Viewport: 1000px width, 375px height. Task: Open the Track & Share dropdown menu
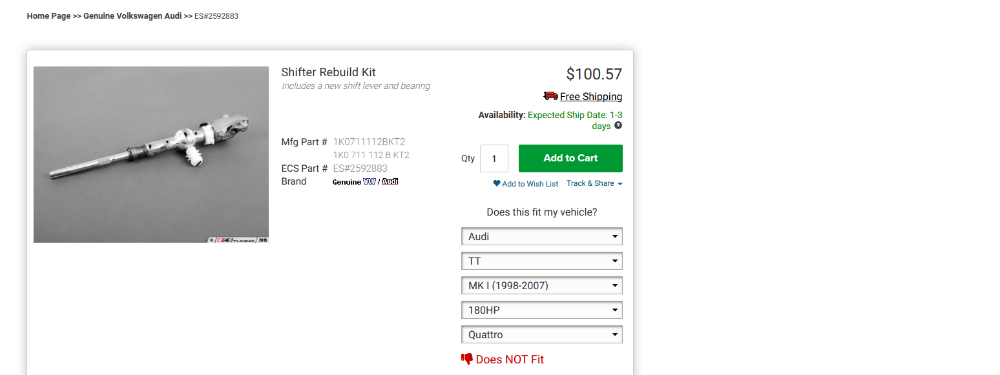594,184
